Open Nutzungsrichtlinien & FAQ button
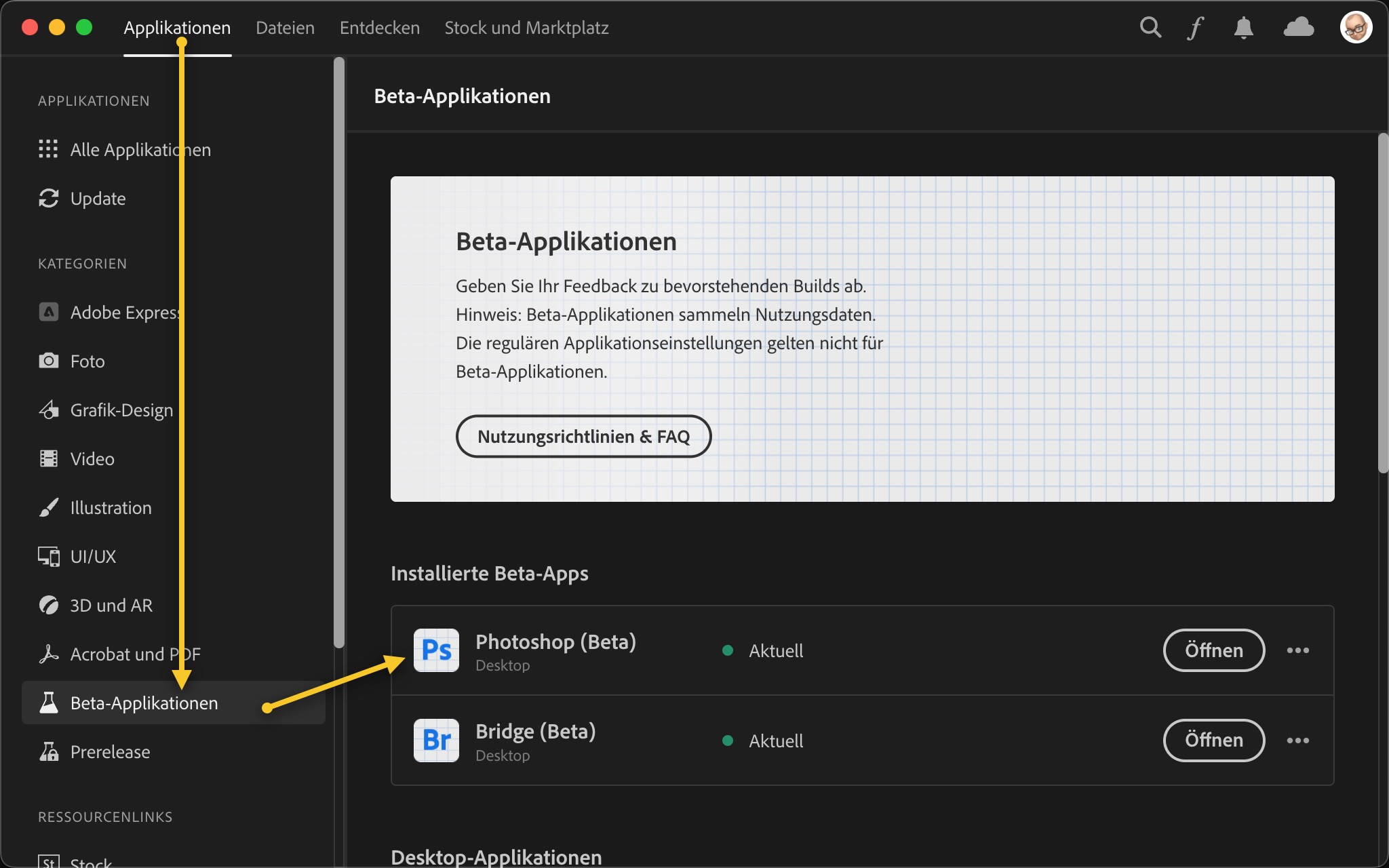1389x868 pixels. tap(583, 437)
